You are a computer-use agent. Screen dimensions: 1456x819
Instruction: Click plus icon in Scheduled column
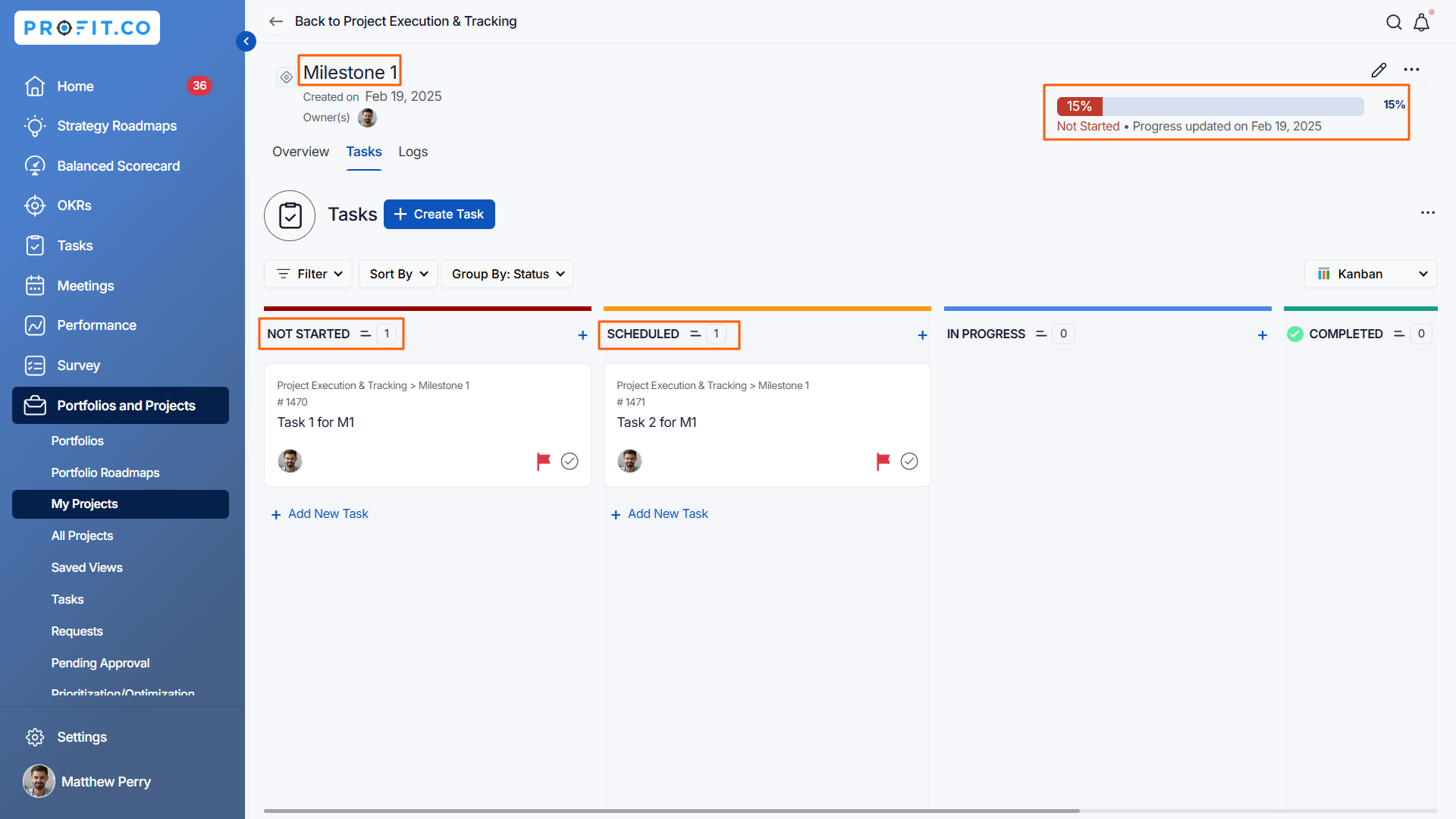(x=922, y=334)
